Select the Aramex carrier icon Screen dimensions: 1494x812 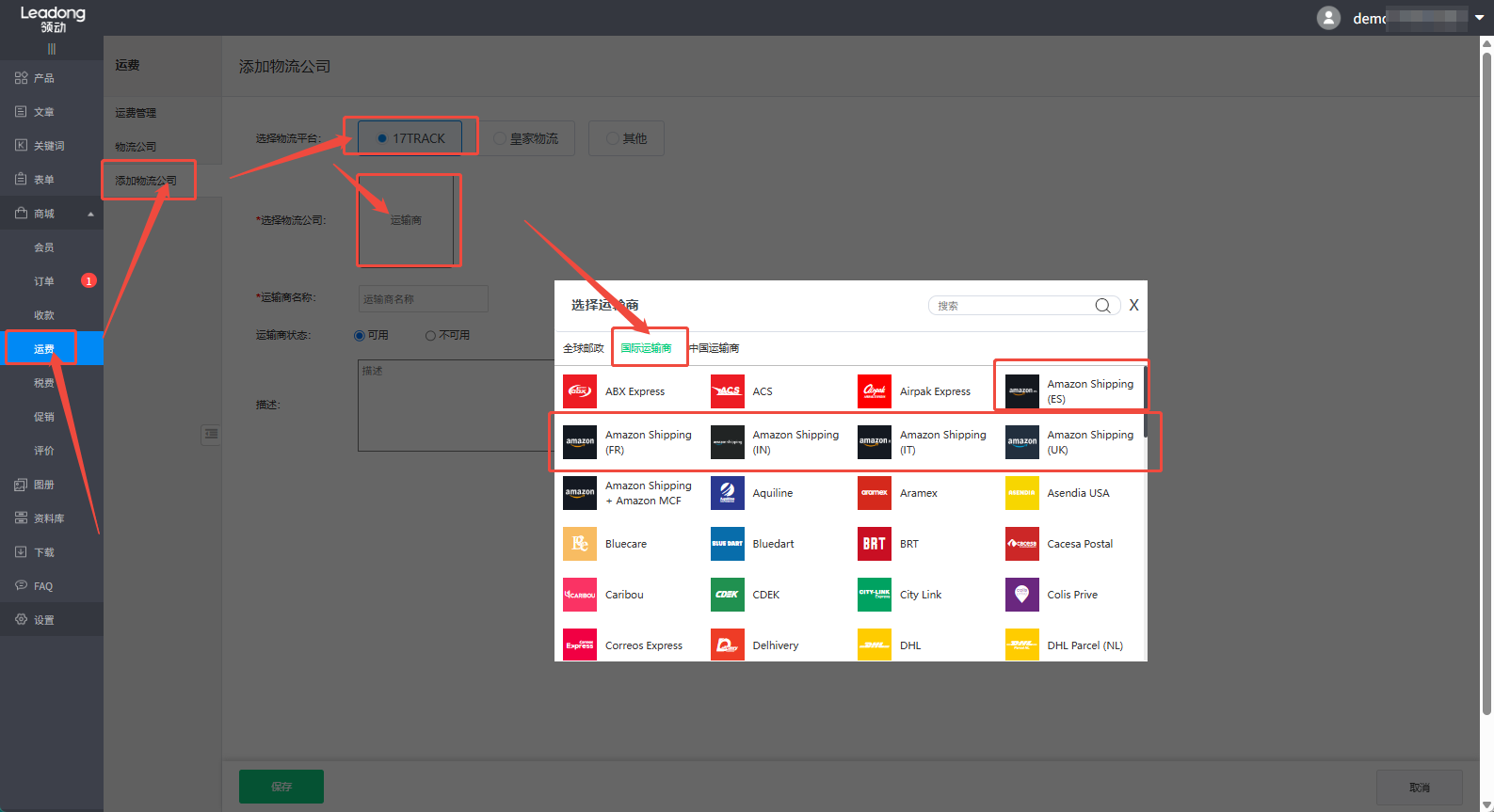pos(874,493)
